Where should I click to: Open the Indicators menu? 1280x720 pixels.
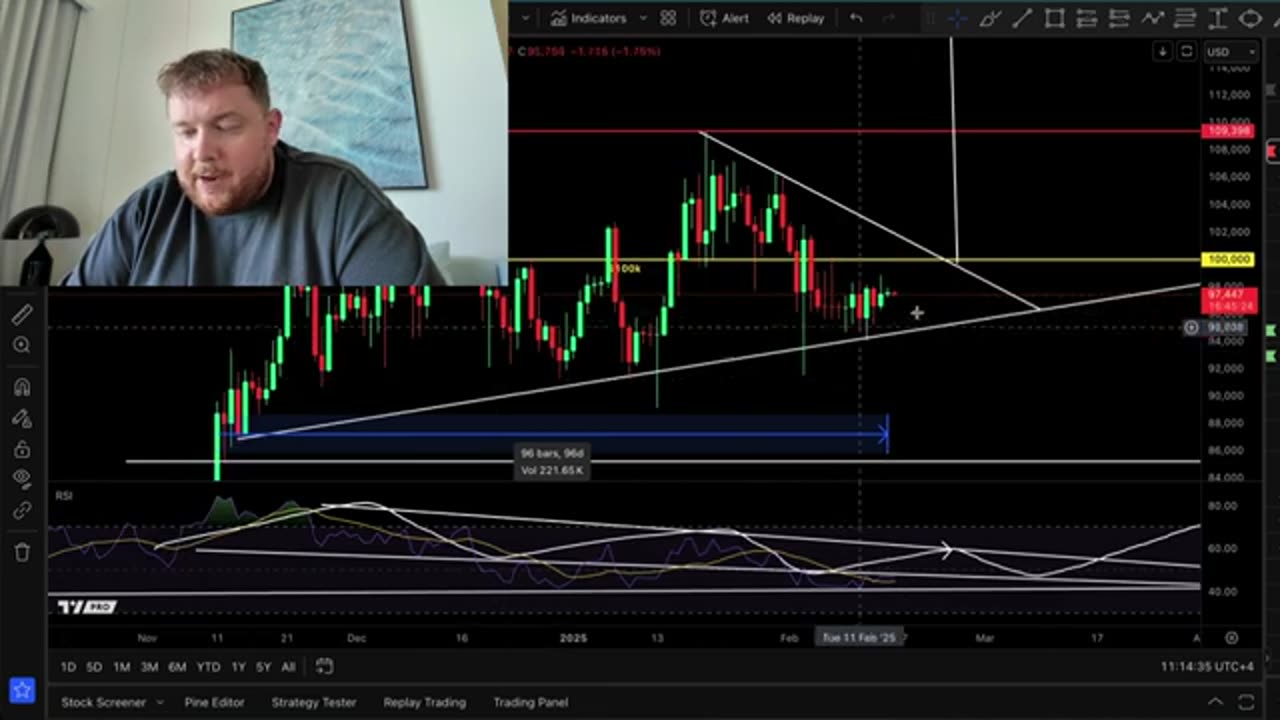pyautogui.click(x=588, y=18)
